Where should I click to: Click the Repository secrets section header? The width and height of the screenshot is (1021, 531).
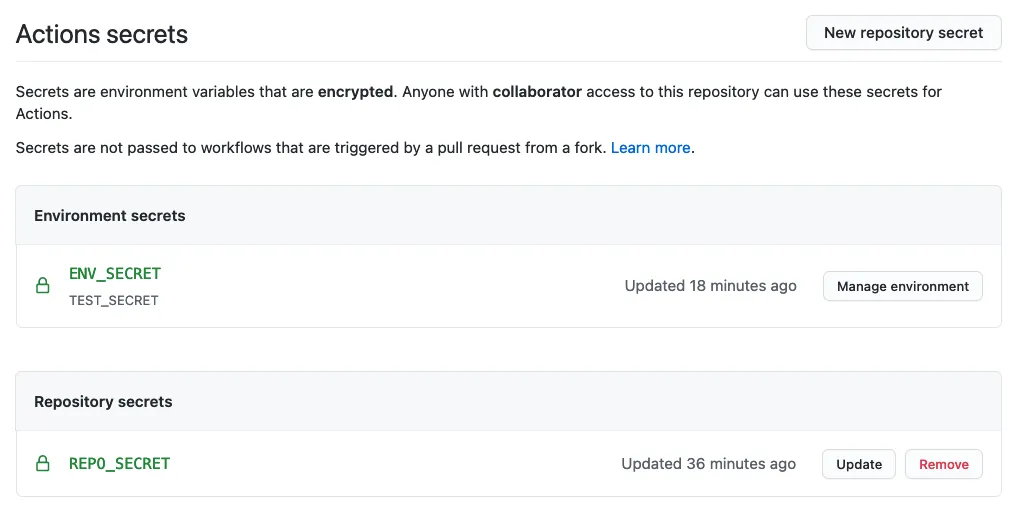[x=103, y=402]
